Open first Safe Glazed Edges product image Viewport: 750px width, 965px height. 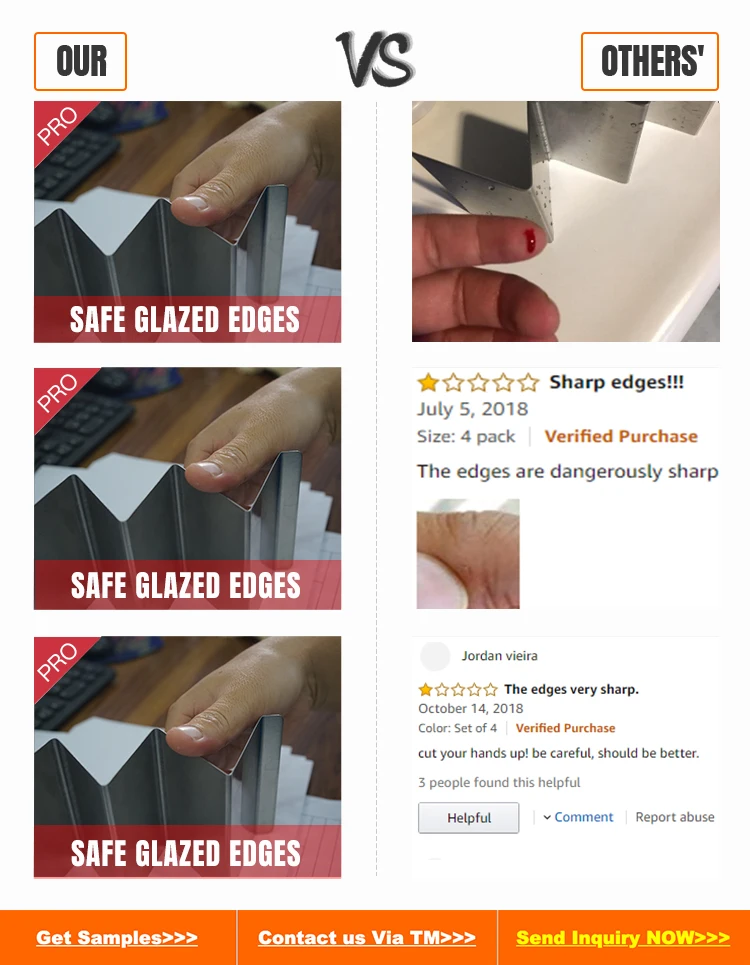click(188, 222)
